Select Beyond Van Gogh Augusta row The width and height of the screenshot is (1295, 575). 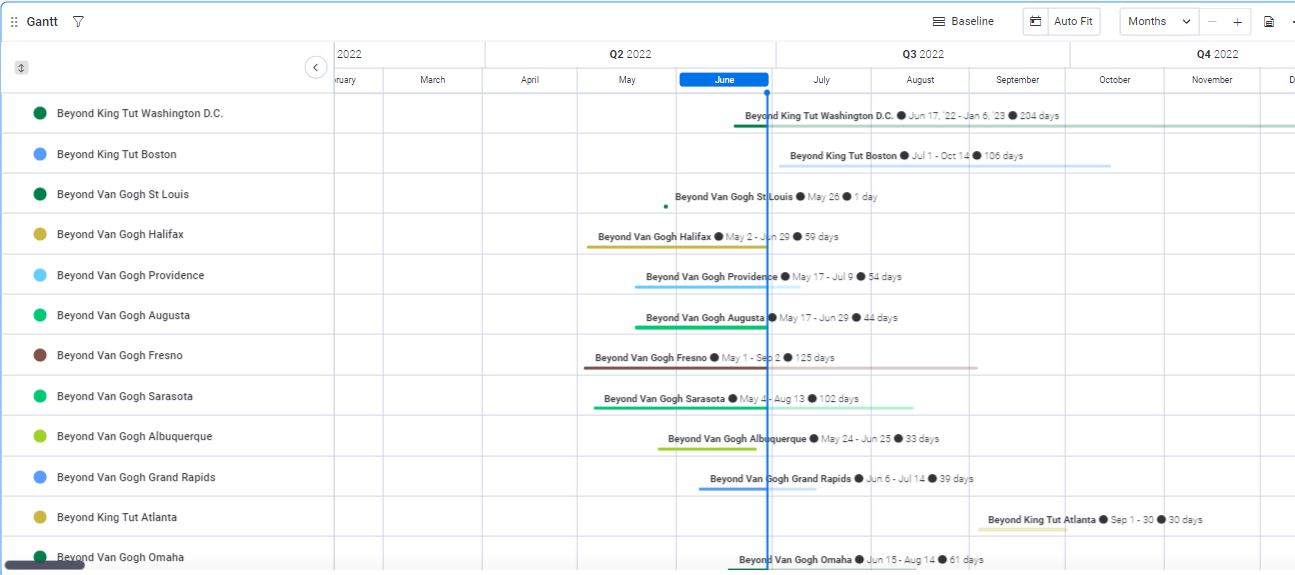[x=168, y=315]
